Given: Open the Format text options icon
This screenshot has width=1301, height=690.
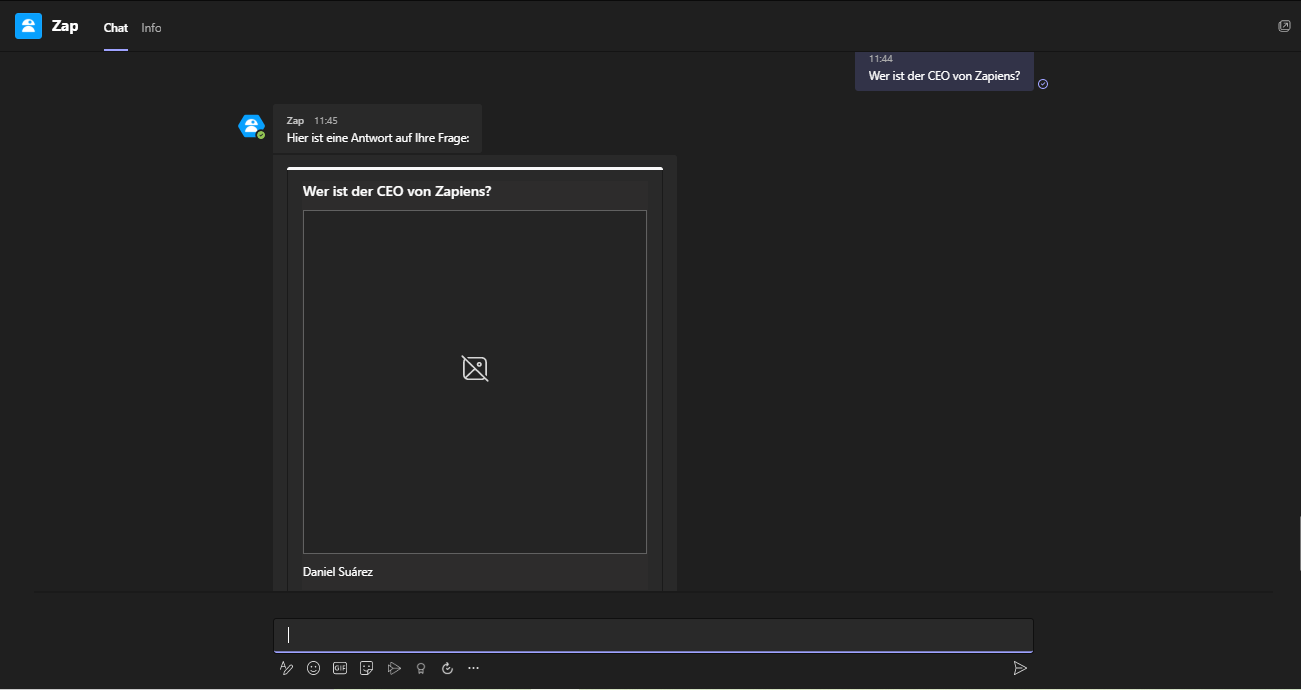Looking at the screenshot, I should click(286, 668).
